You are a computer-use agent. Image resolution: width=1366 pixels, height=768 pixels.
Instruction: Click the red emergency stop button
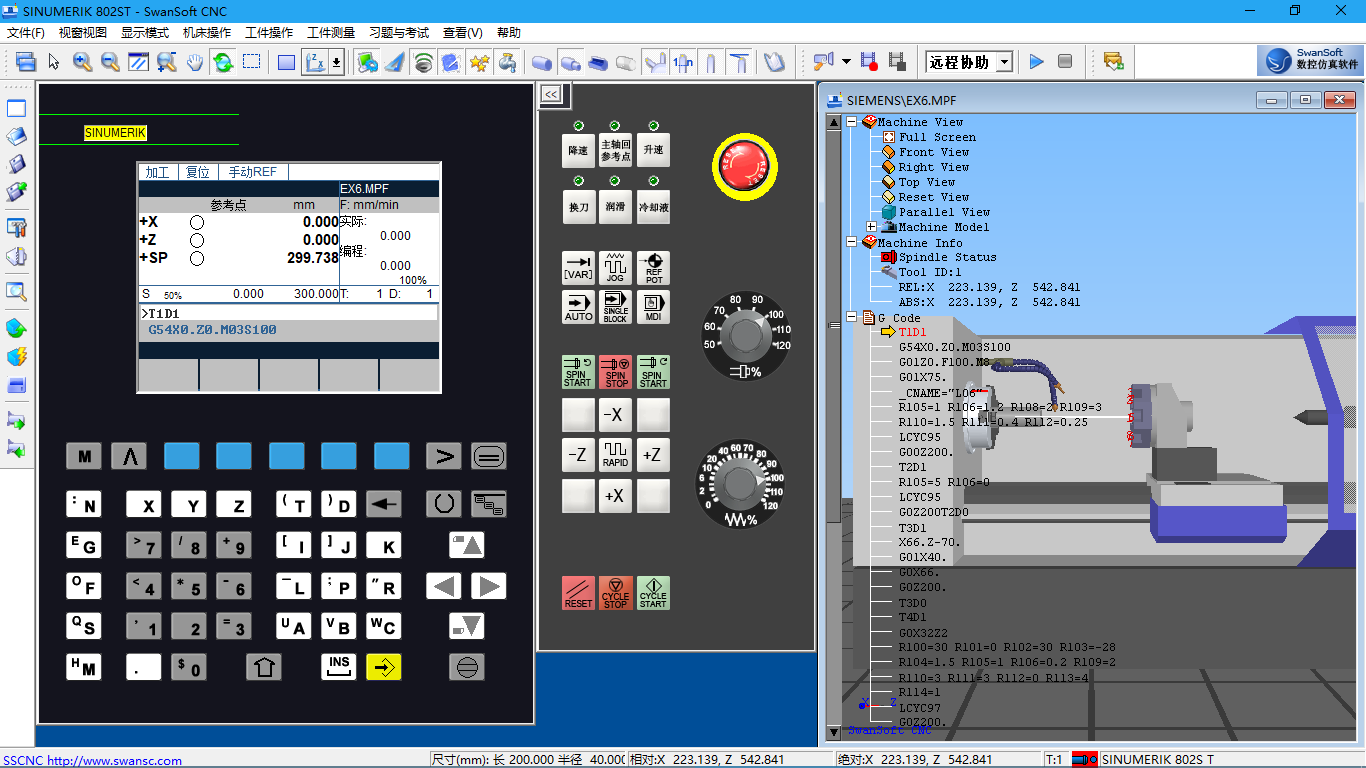pos(743,166)
